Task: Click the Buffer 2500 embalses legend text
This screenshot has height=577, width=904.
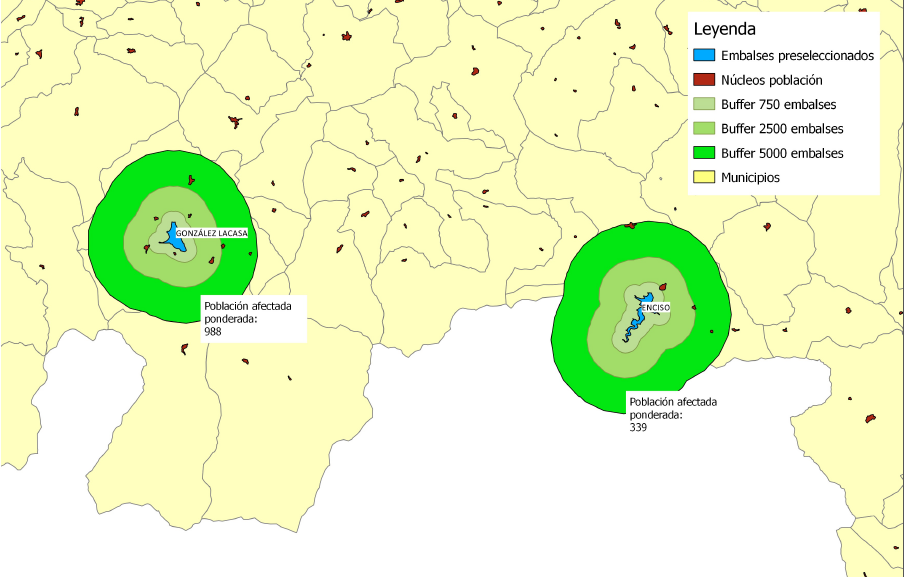Action: tap(781, 129)
